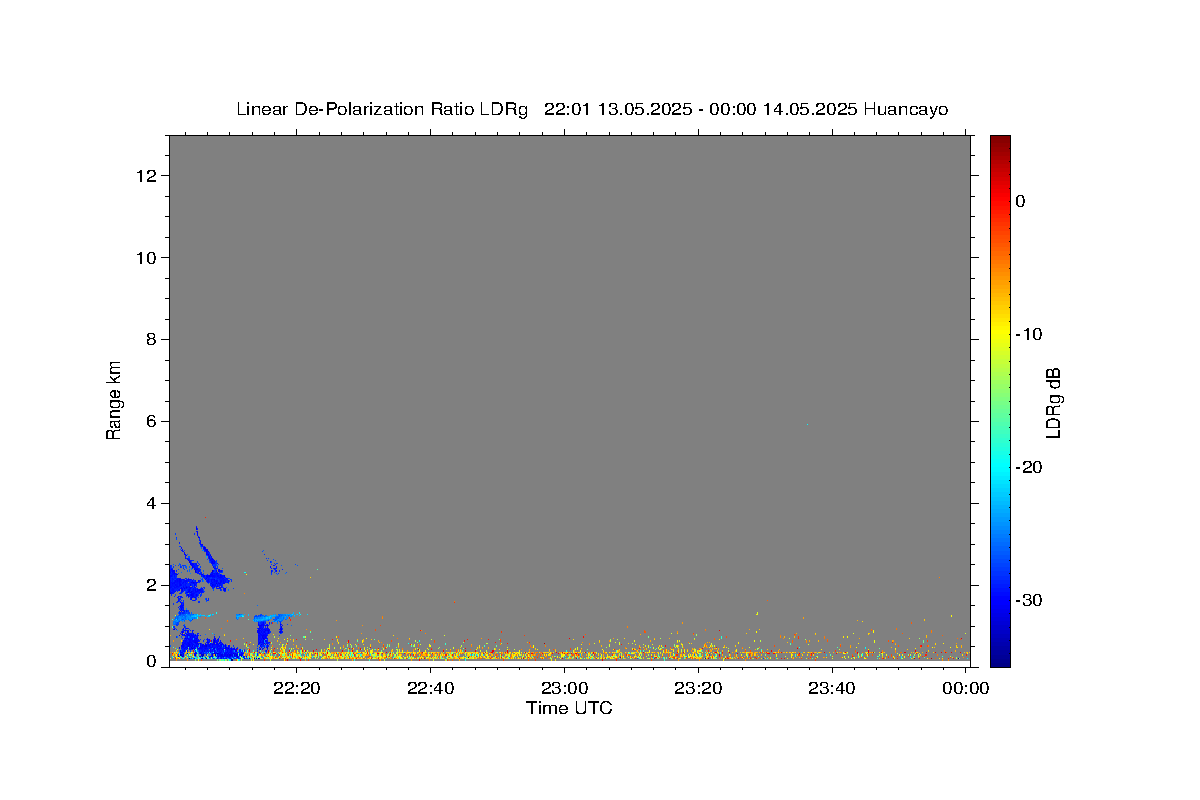Click the 23:40 time tick label
Screen dimensions: 1200x800
[x=831, y=688]
